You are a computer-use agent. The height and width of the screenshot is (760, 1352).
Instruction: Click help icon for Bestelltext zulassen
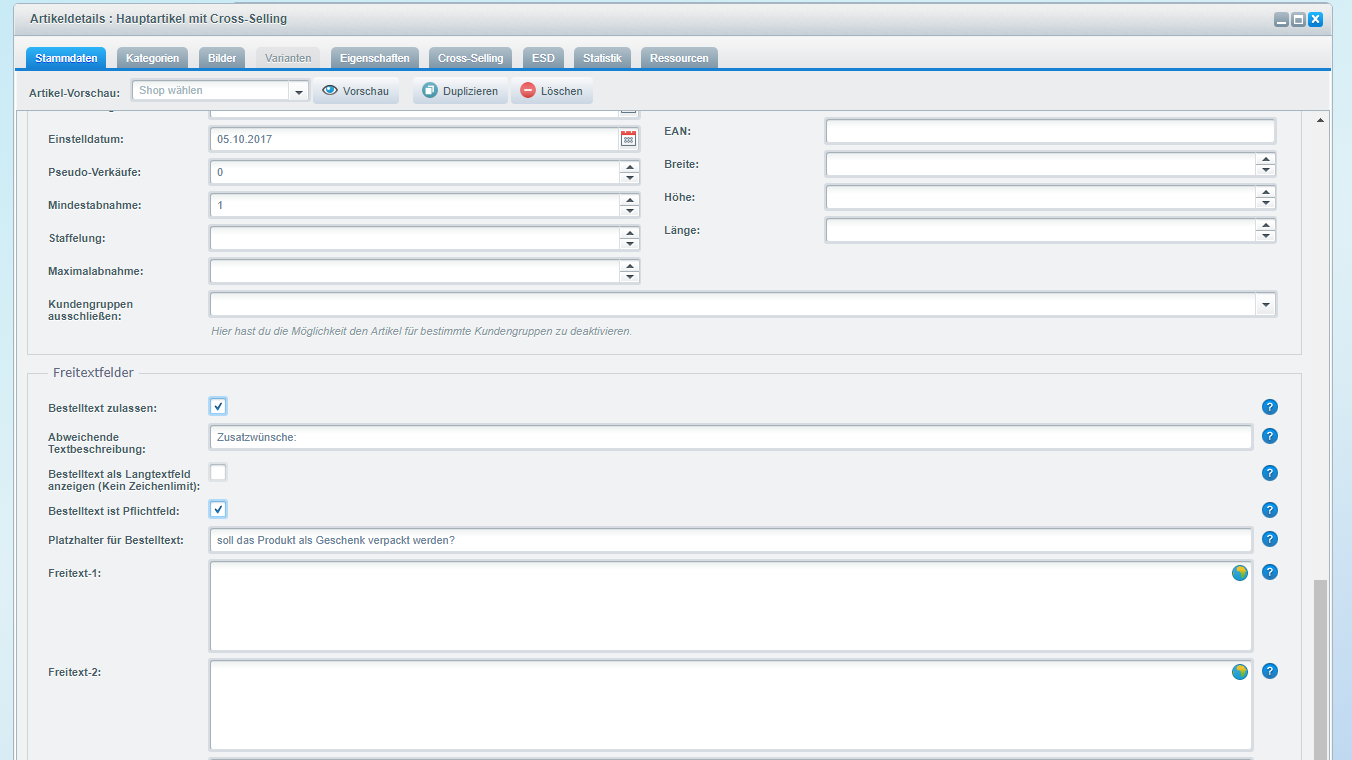point(1270,407)
